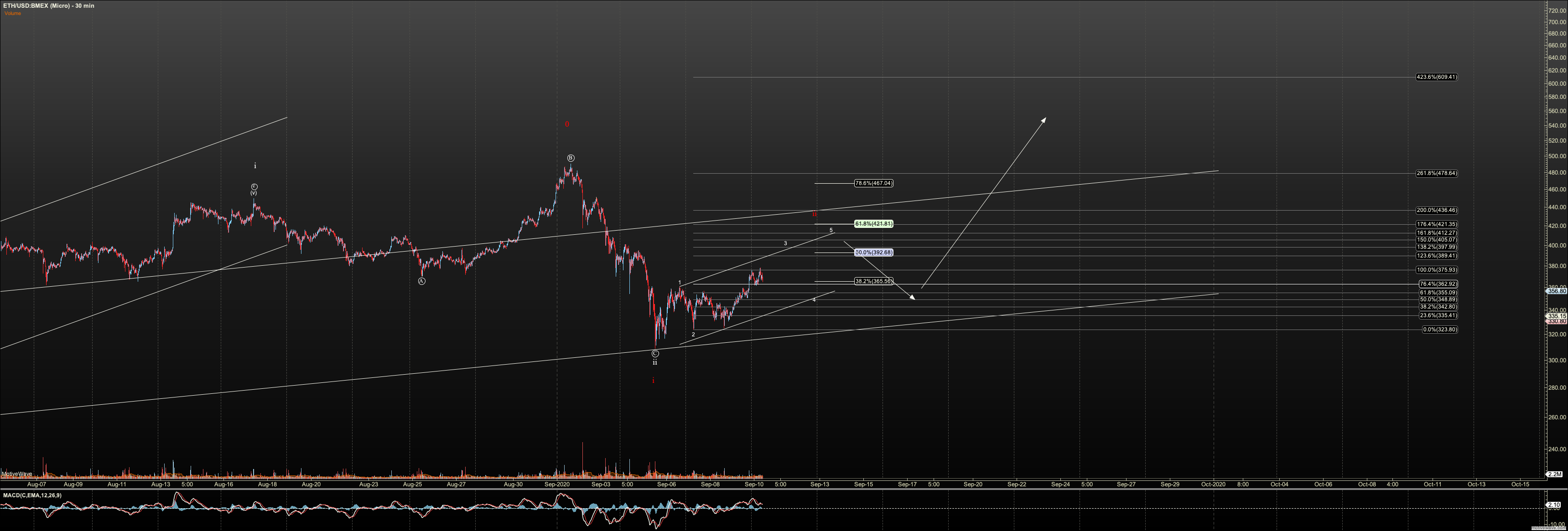Click the Sep-06 date axis label
The height and width of the screenshot is (531, 1568).
pyautogui.click(x=666, y=485)
